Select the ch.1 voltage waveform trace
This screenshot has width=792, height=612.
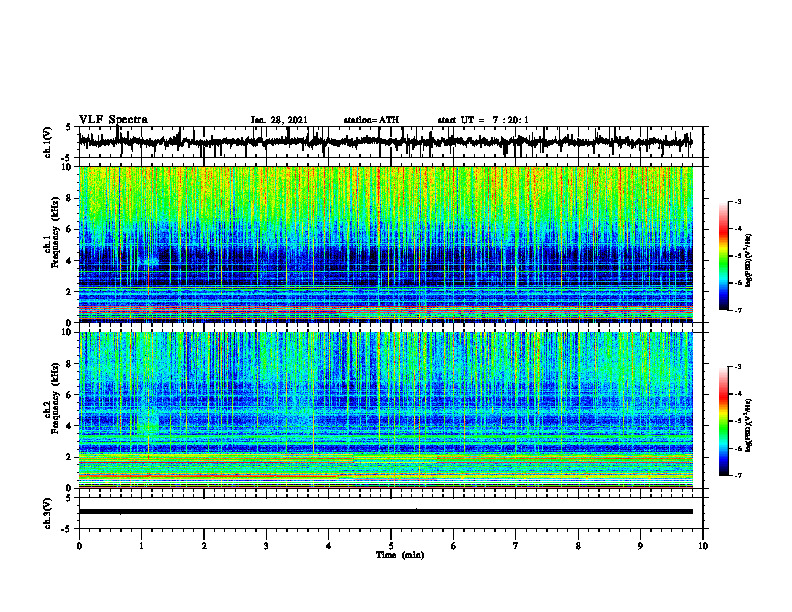pos(385,142)
